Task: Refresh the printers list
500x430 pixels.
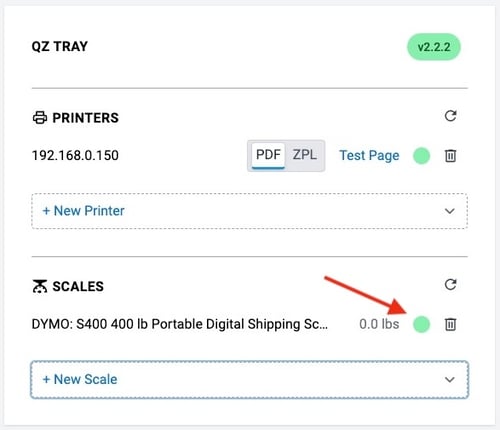Action: click(x=450, y=116)
